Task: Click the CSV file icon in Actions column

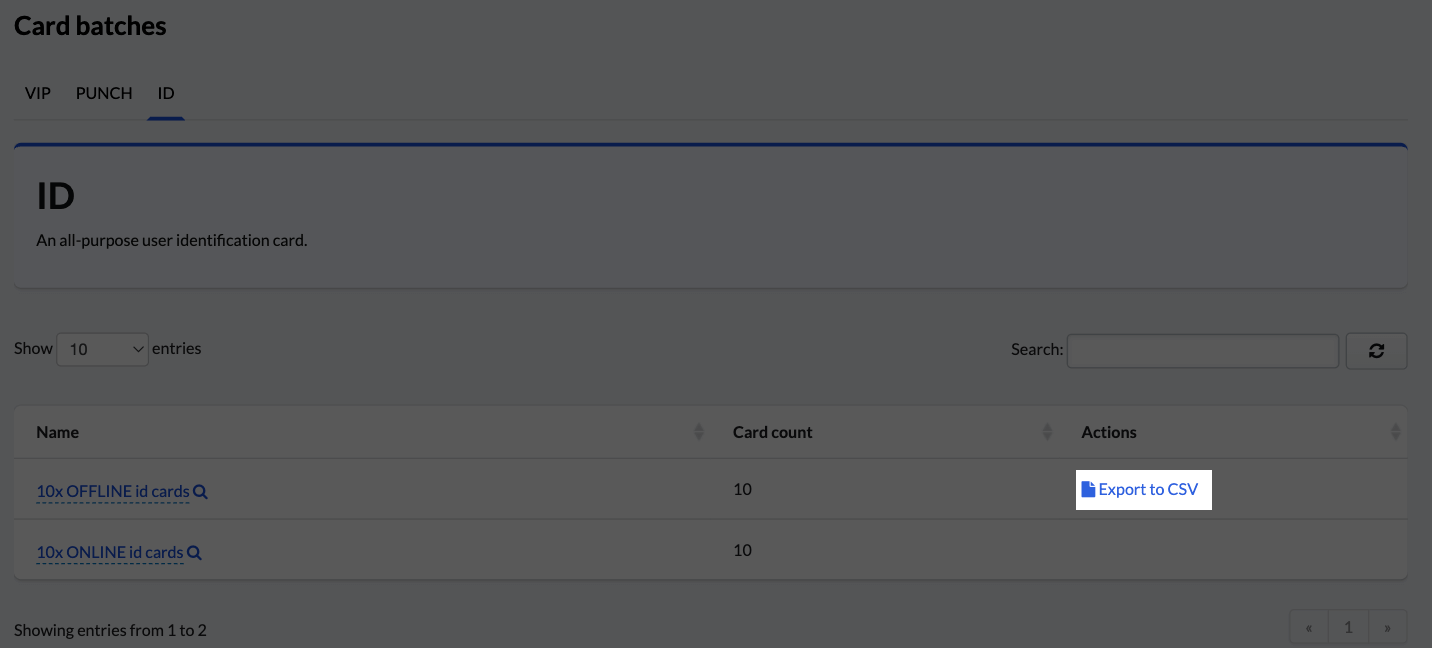Action: (1088, 489)
